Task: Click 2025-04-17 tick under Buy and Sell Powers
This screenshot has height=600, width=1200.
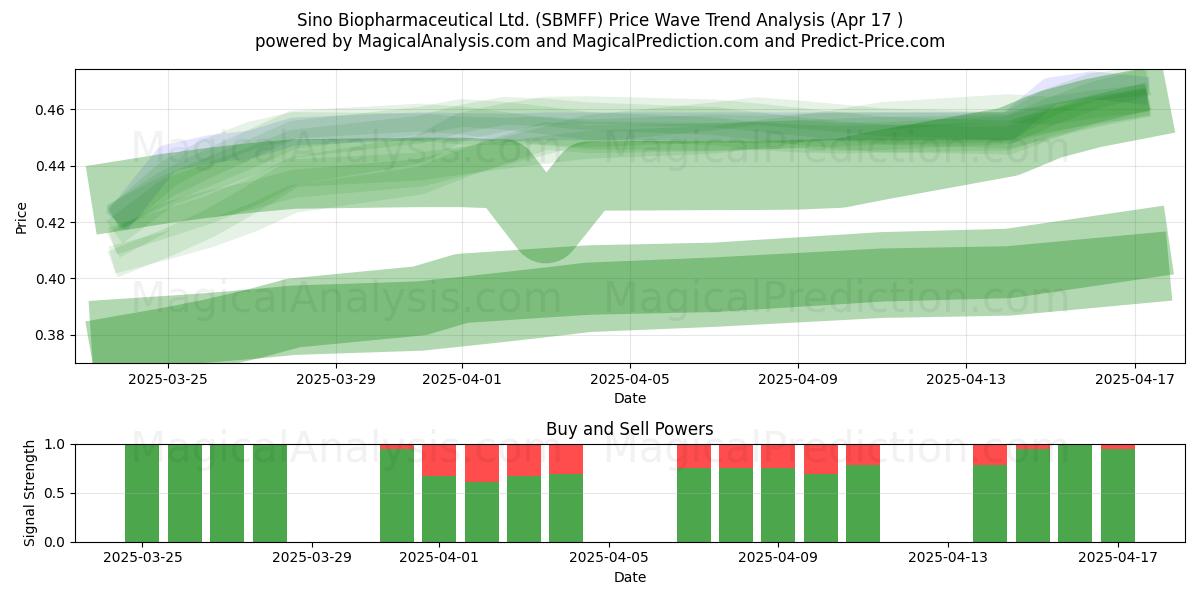Action: [1118, 558]
